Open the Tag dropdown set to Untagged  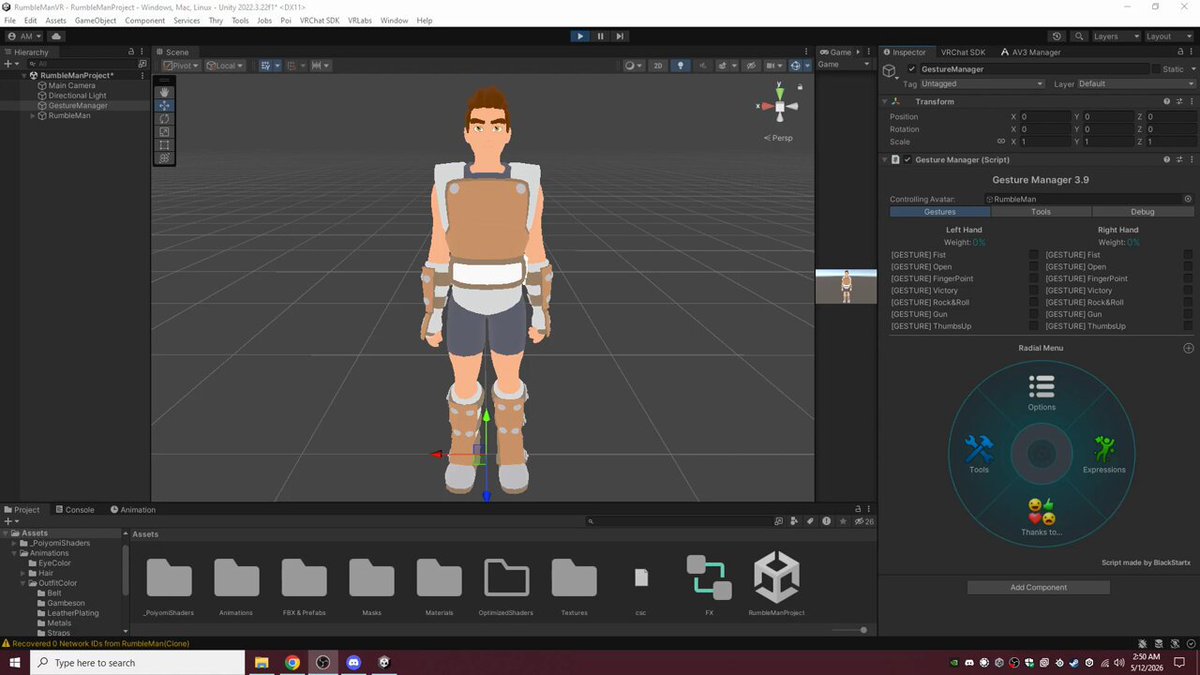[x=982, y=84]
